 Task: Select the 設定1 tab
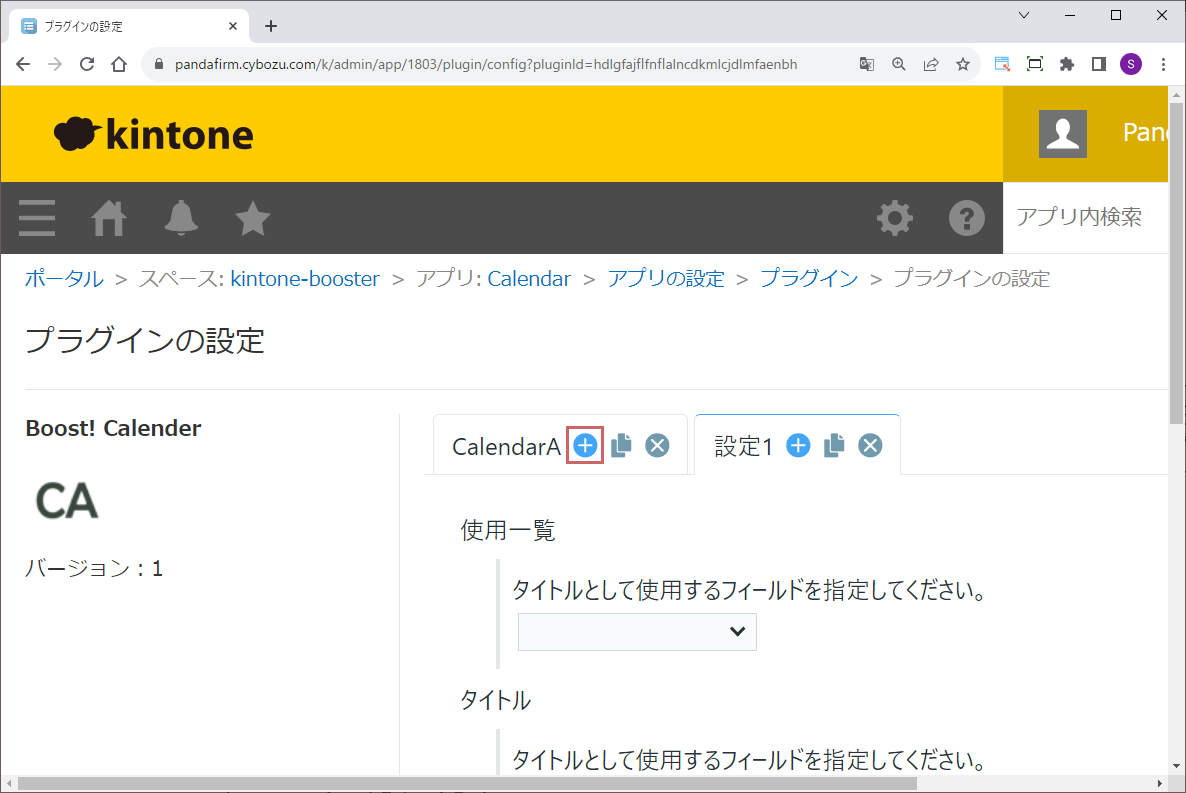coord(743,447)
